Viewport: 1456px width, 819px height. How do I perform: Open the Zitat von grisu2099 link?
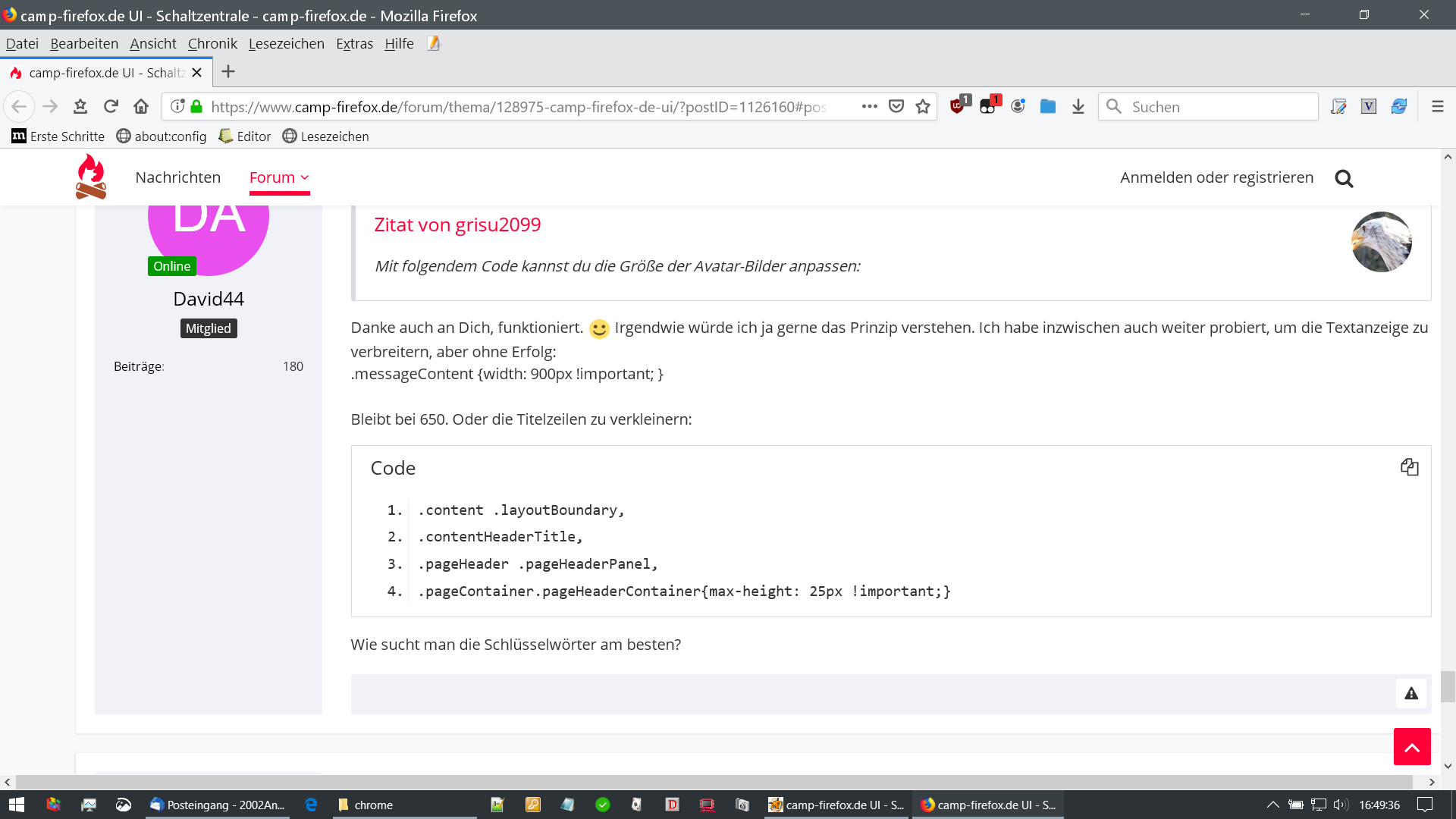457,224
